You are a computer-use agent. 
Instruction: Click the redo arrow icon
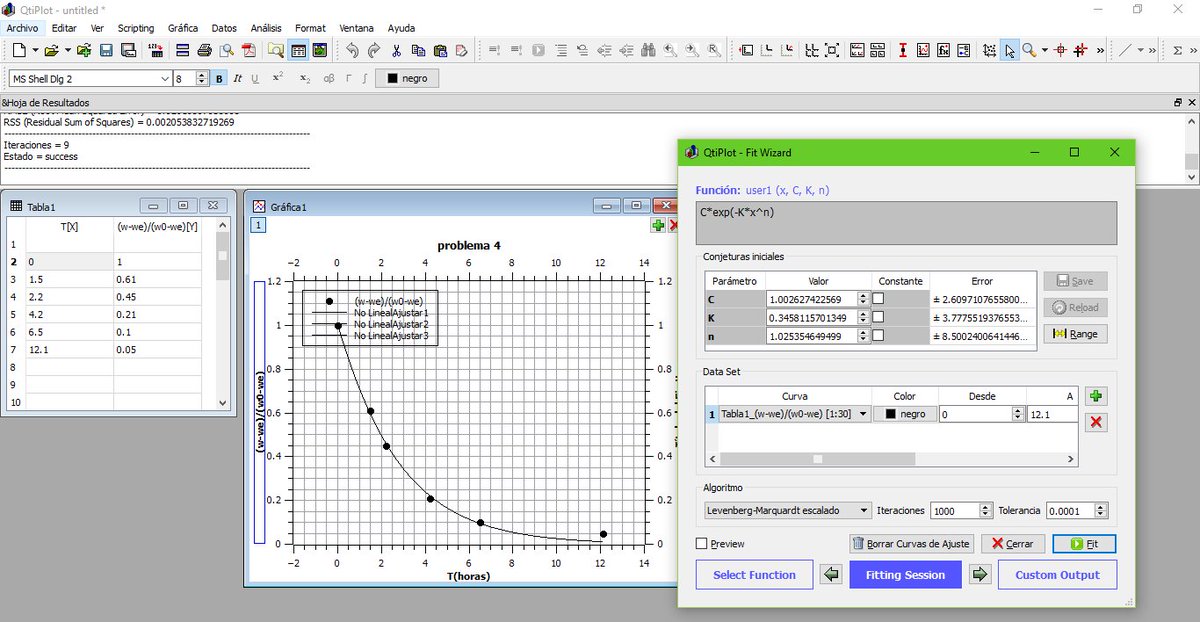pos(374,50)
